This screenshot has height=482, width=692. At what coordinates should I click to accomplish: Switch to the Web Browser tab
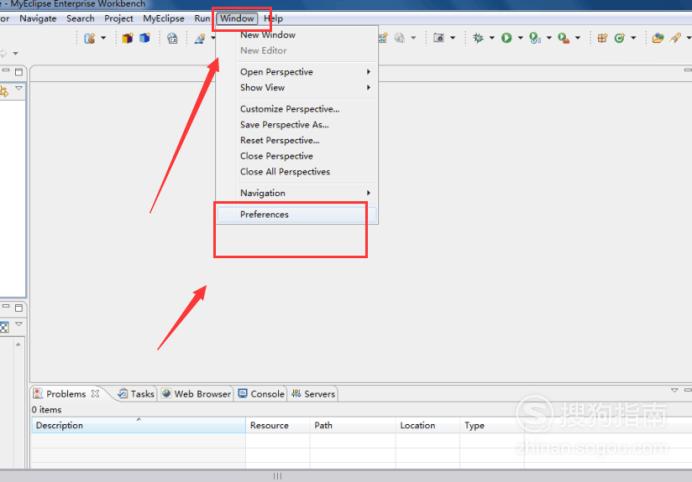click(196, 394)
